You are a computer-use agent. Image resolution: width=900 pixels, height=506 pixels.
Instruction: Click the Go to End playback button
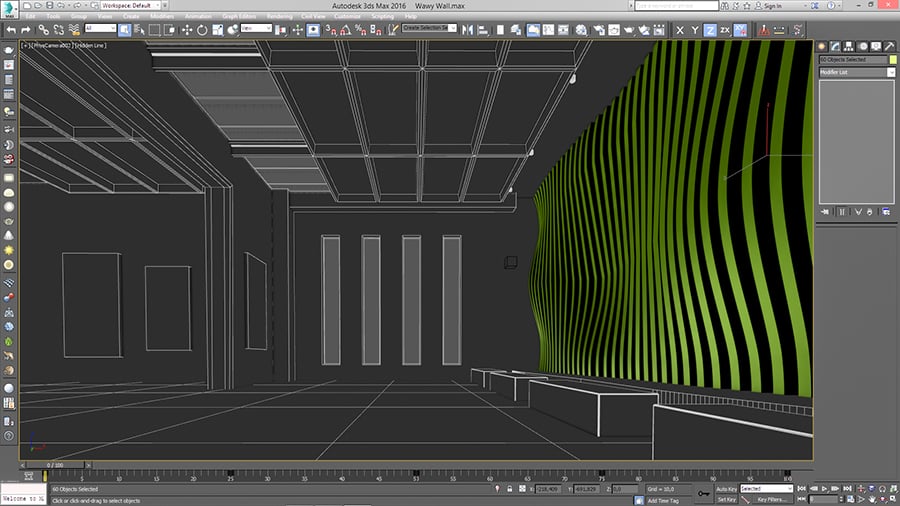click(x=847, y=489)
